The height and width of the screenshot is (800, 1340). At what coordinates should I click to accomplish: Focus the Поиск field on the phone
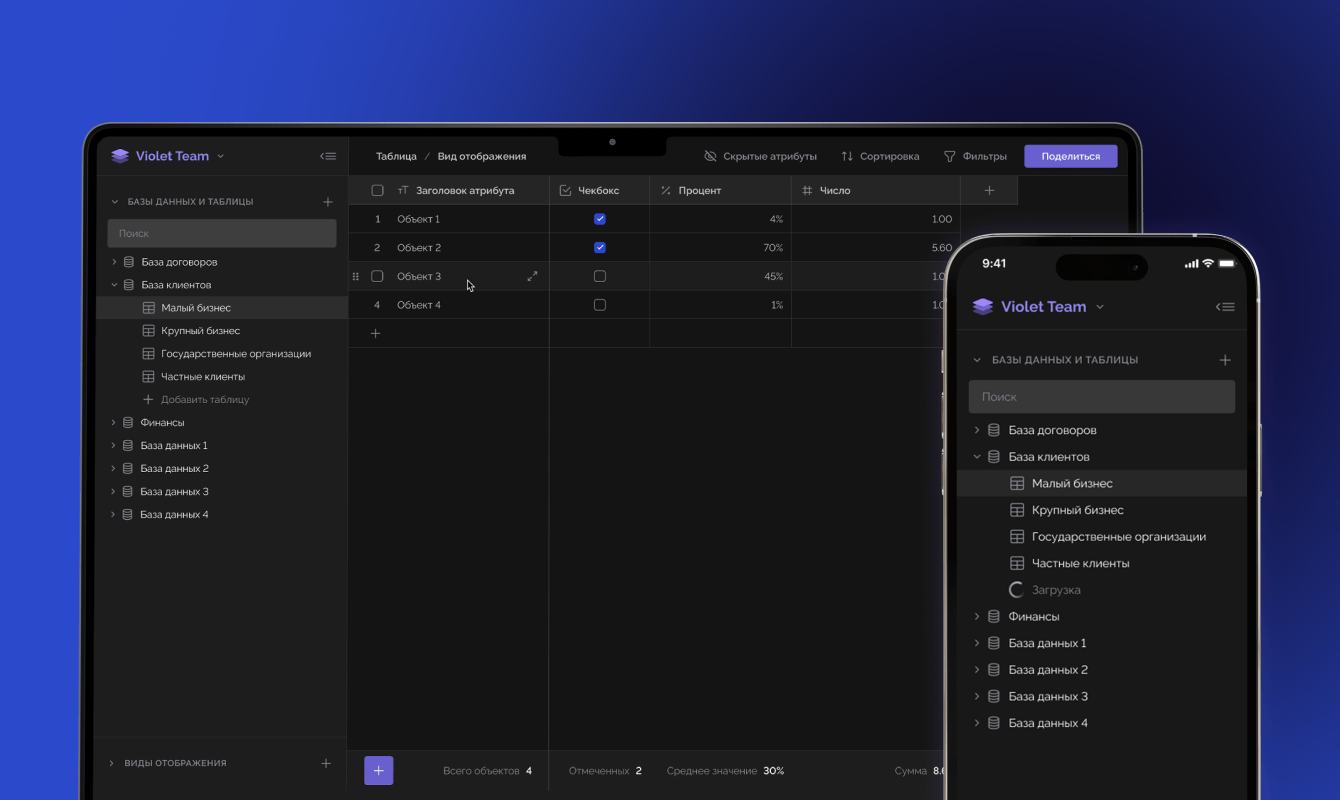pos(1102,397)
